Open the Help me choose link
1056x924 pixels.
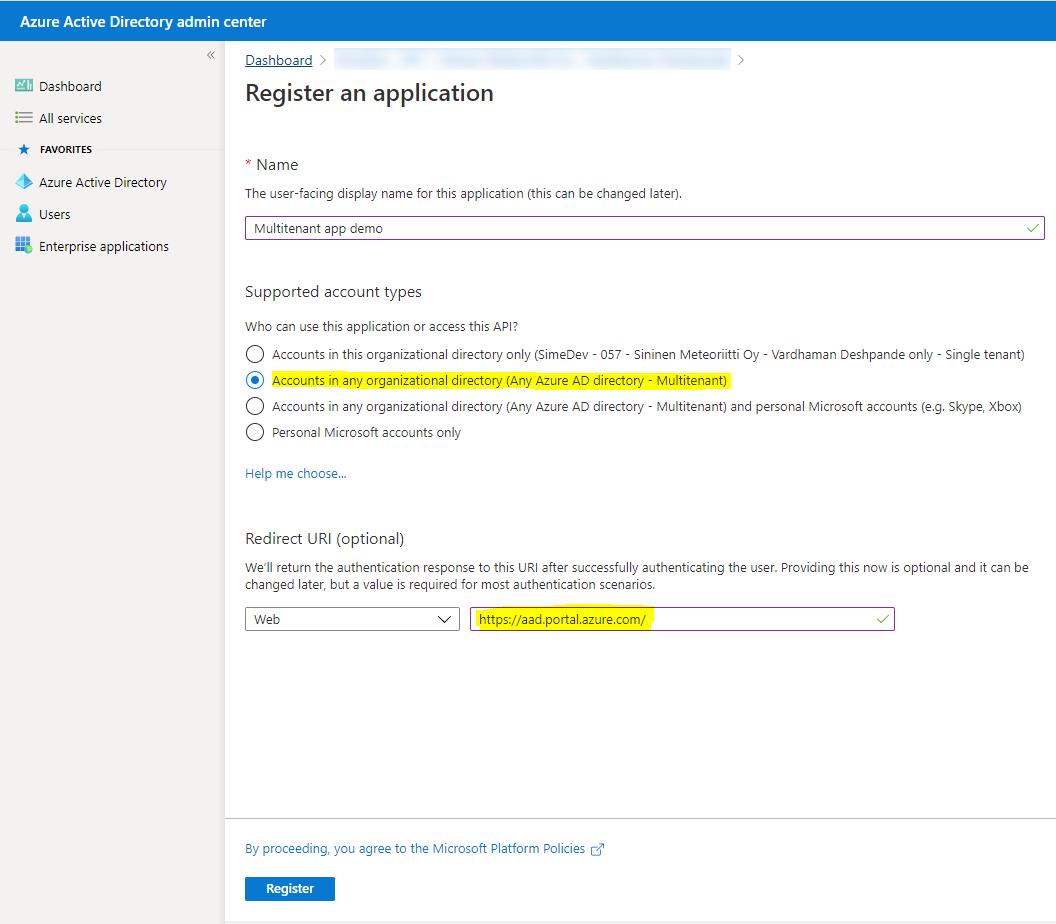tap(296, 473)
